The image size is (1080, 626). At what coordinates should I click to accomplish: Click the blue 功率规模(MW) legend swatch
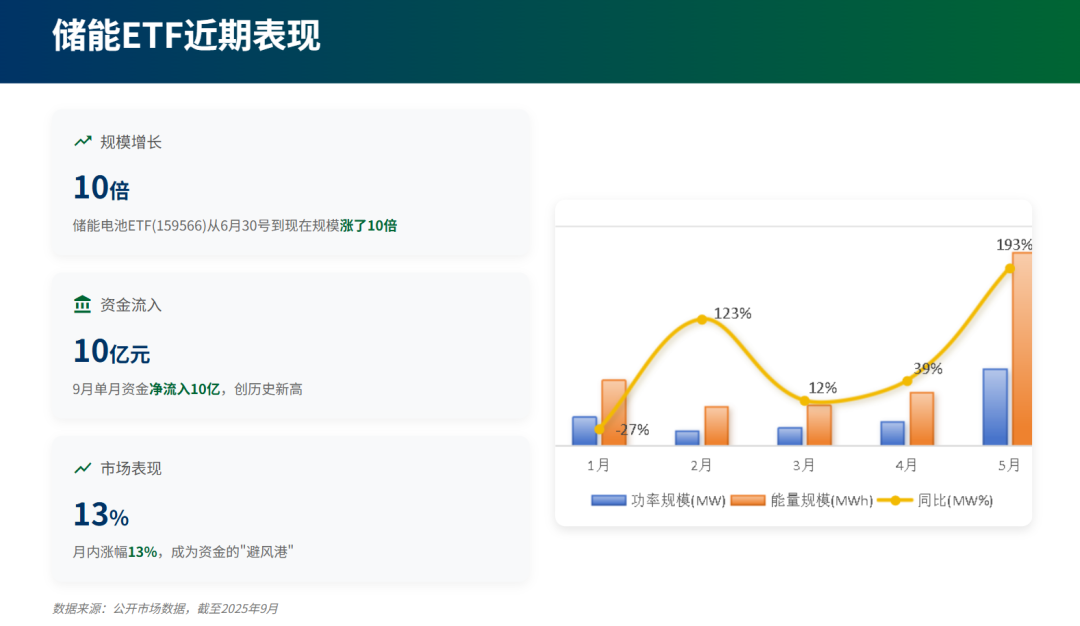pyautogui.click(x=608, y=500)
